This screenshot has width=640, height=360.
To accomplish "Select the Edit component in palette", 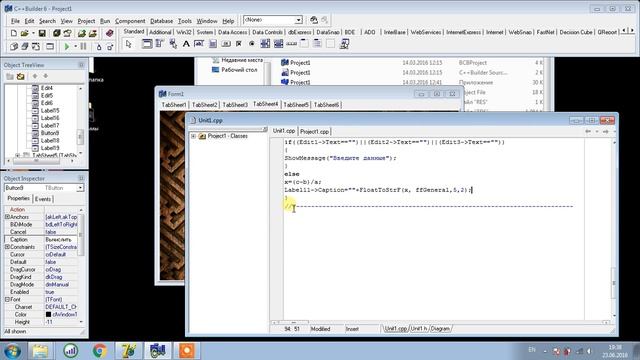I will [199, 44].
